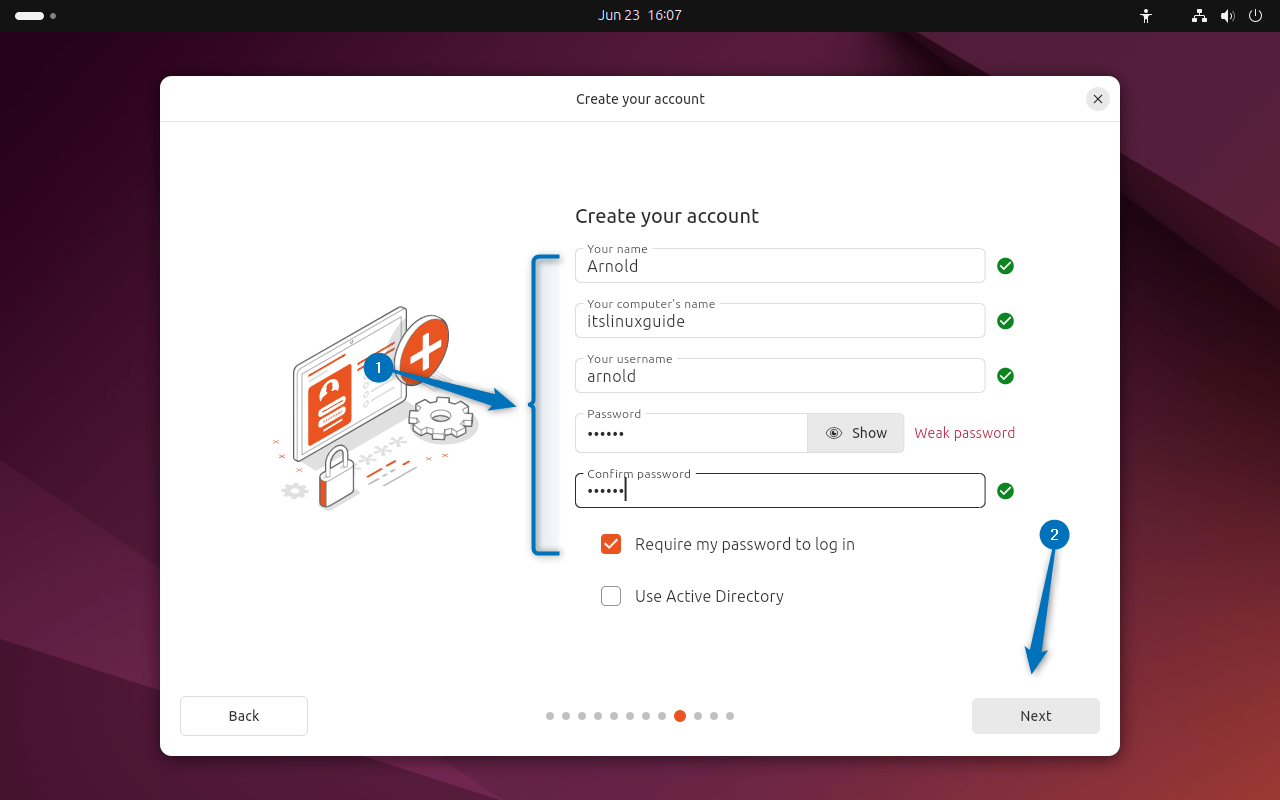Click the green checkmark beside Your name field
This screenshot has height=800, width=1280.
coord(1005,266)
